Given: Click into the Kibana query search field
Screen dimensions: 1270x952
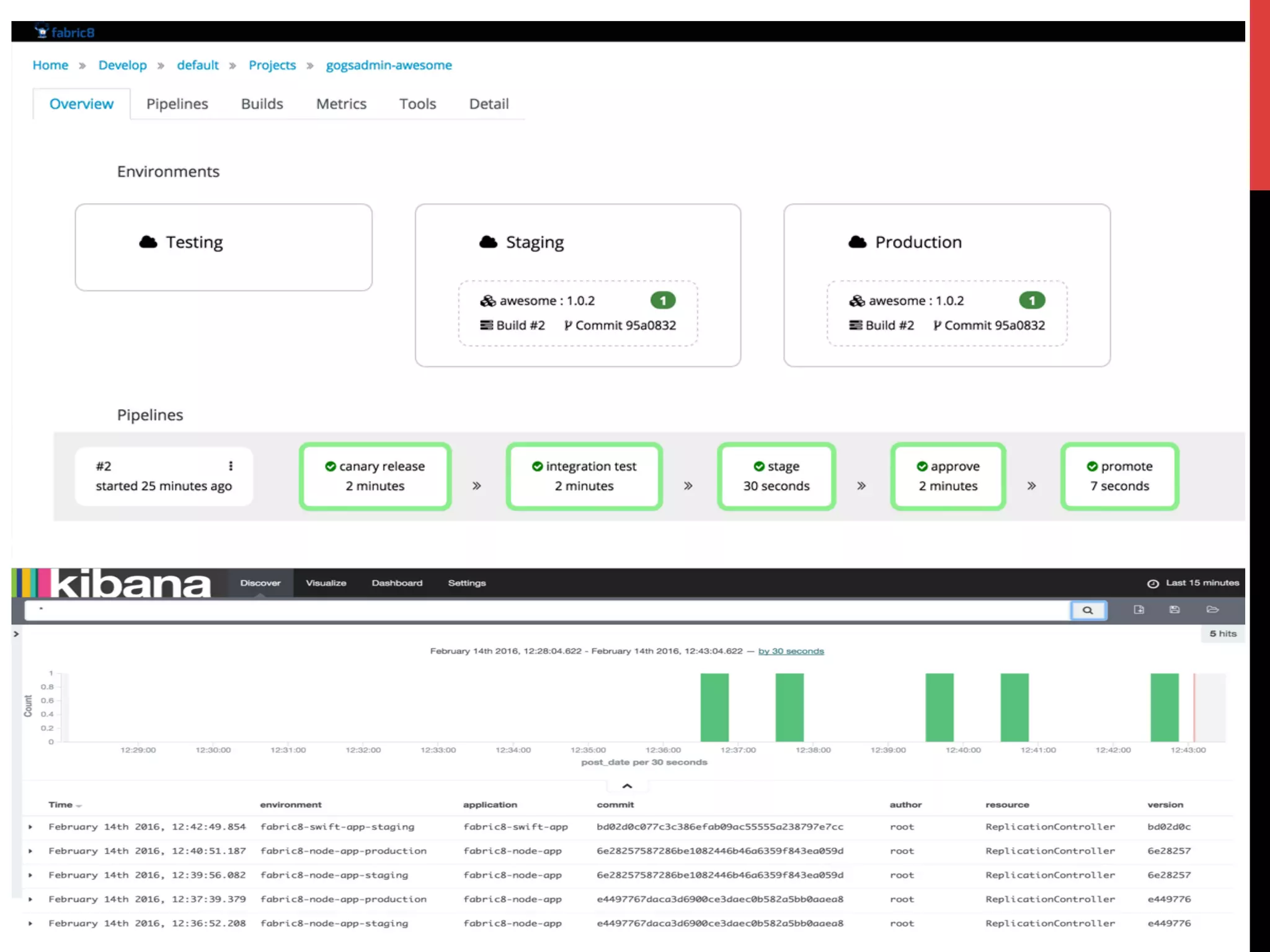Looking at the screenshot, I should point(546,610).
